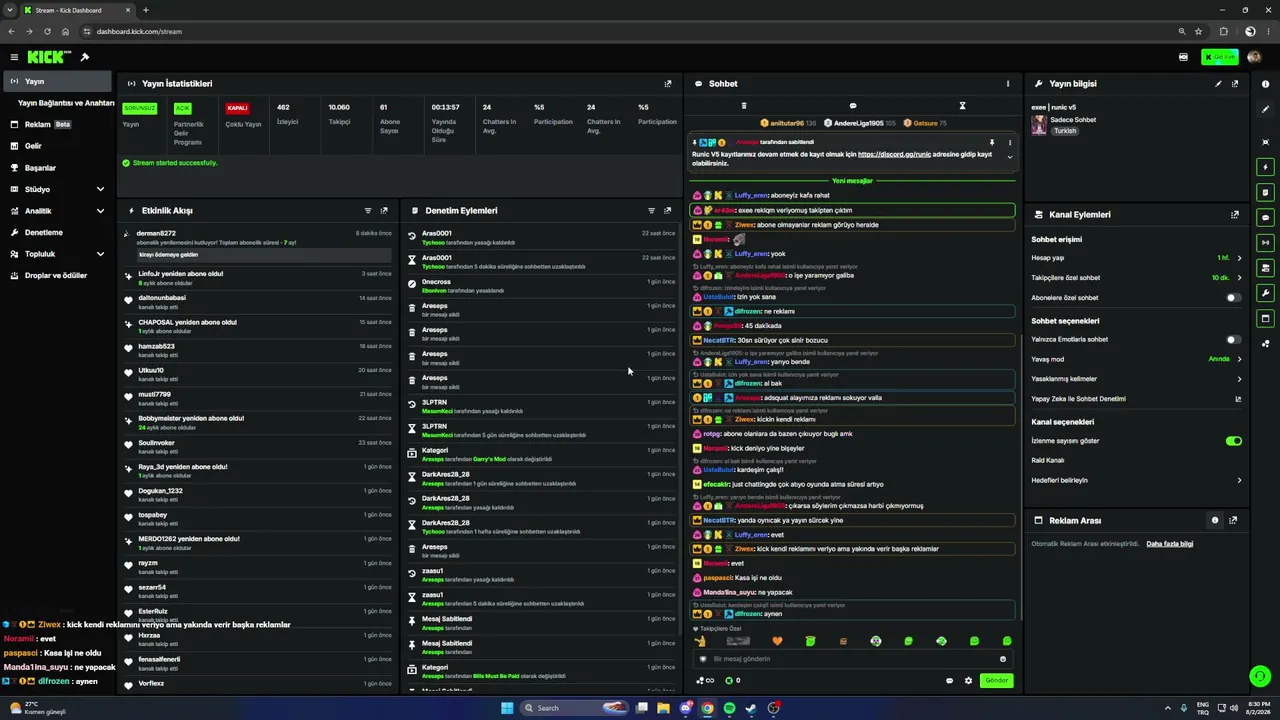
Task: Send message with Gönder button
Action: [x=997, y=681]
